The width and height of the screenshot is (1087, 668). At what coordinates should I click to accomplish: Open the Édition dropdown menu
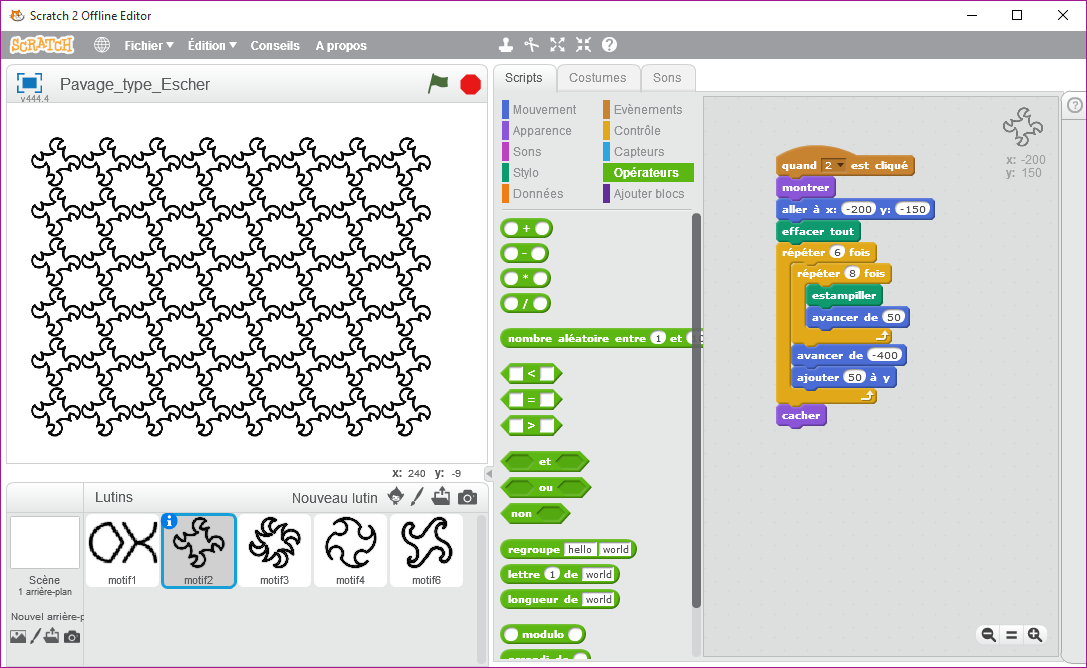(212, 45)
